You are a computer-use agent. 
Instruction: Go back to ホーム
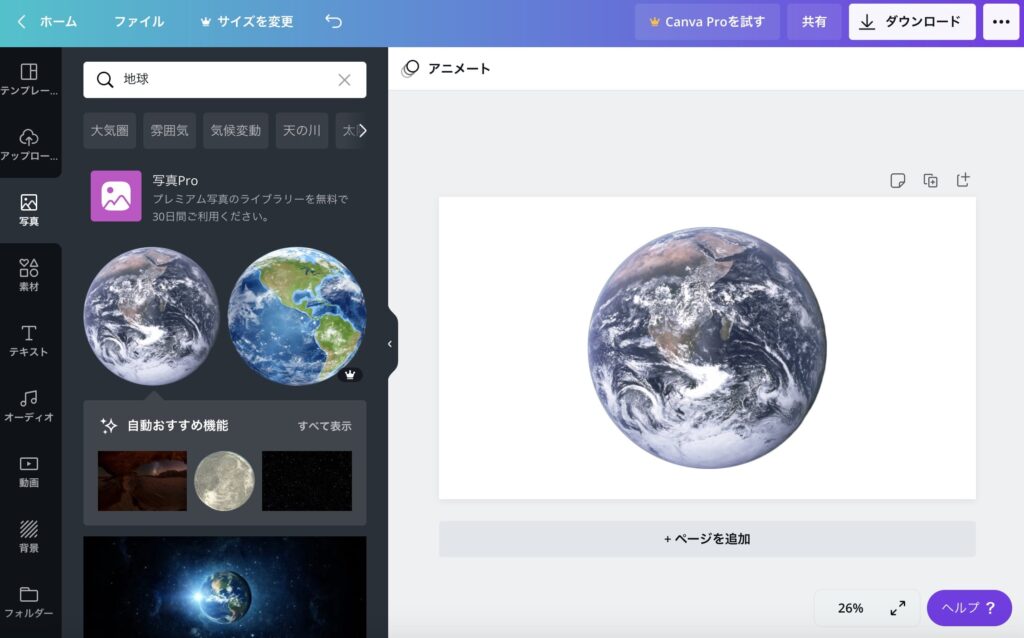coord(47,22)
